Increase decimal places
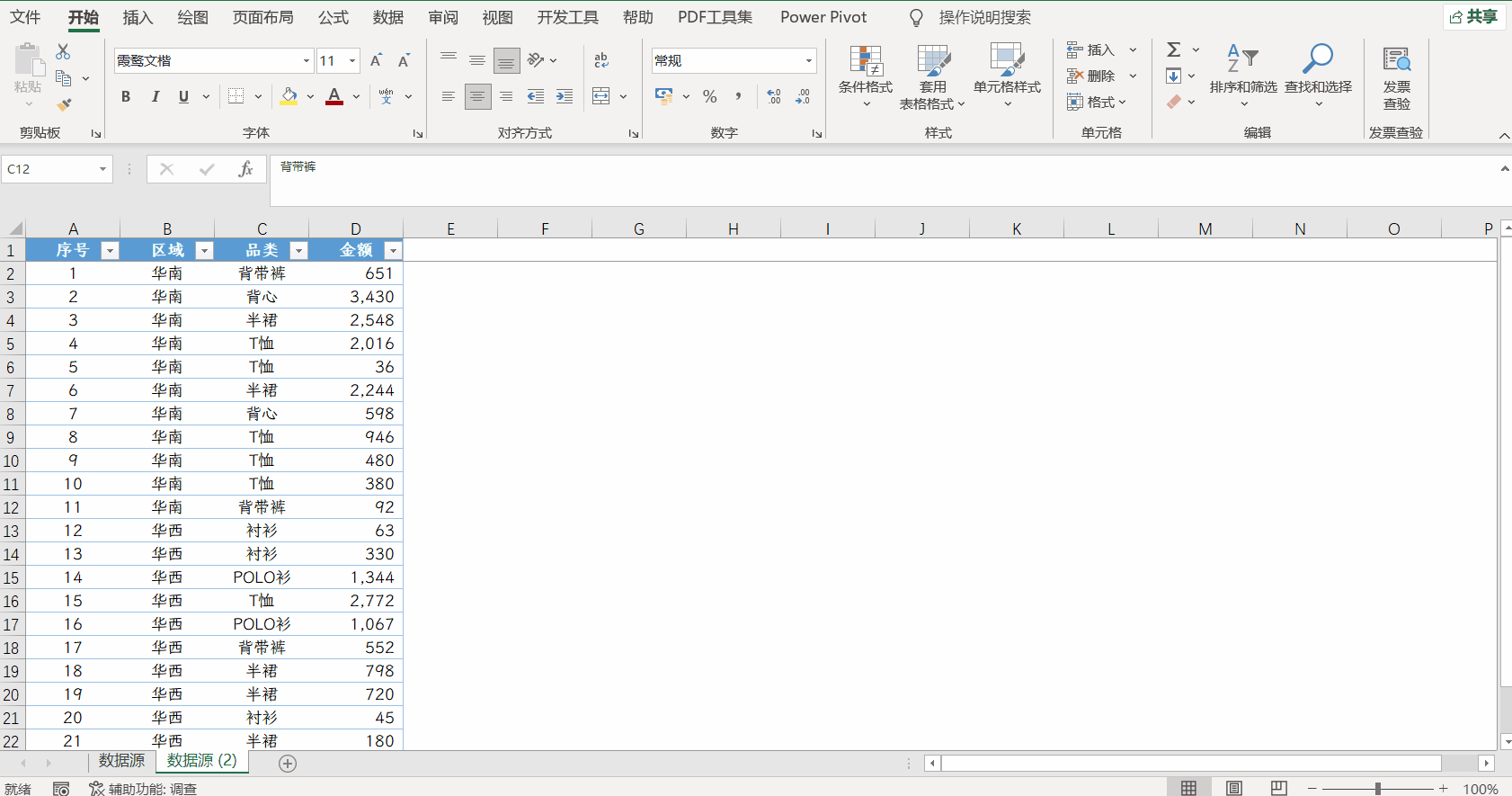Image resolution: width=1512 pixels, height=796 pixels. pyautogui.click(x=774, y=96)
